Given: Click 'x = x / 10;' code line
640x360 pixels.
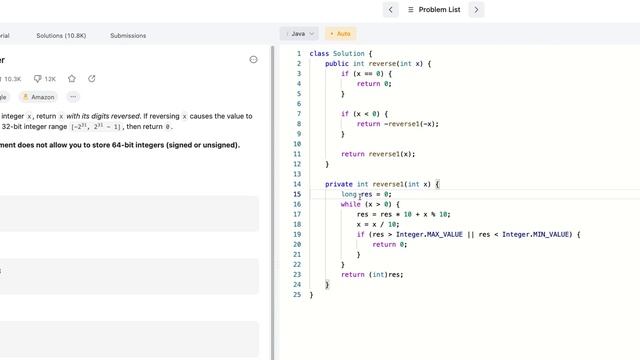Looking at the screenshot, I should tap(378, 224).
